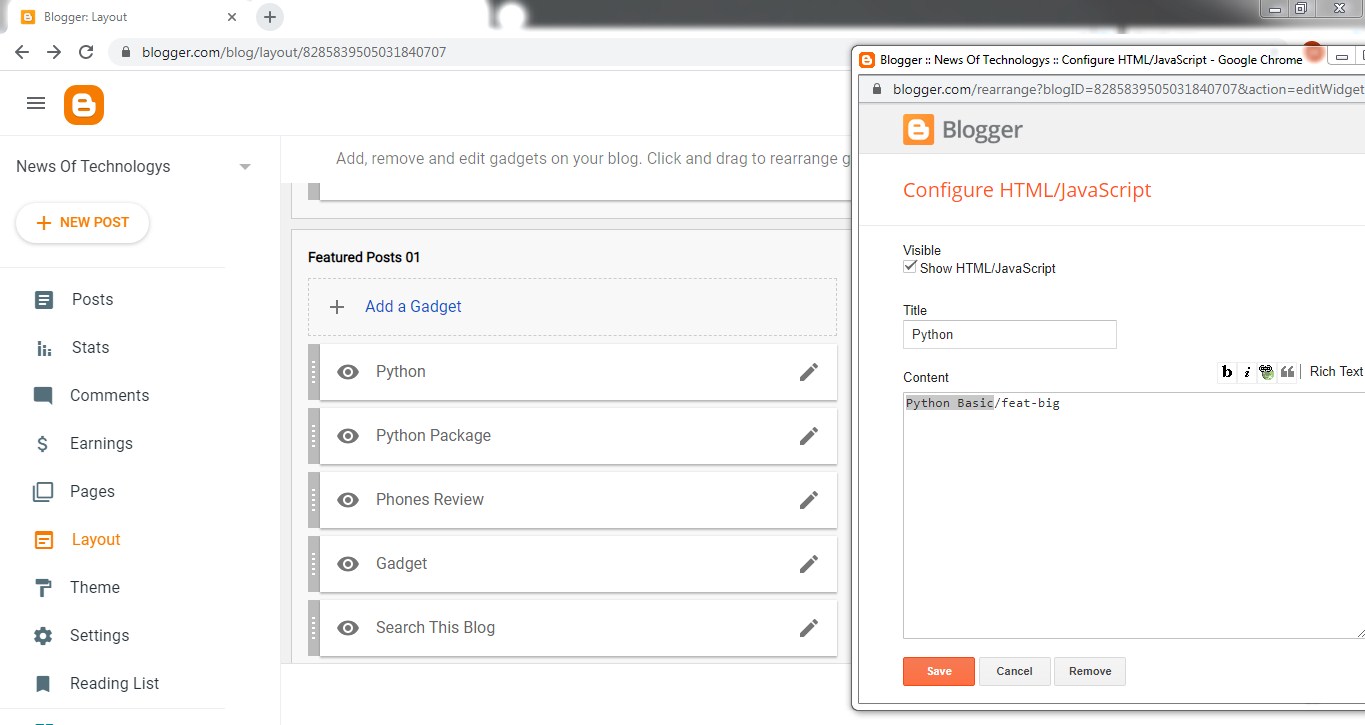Edit the Python gadget with pencil icon

809,372
